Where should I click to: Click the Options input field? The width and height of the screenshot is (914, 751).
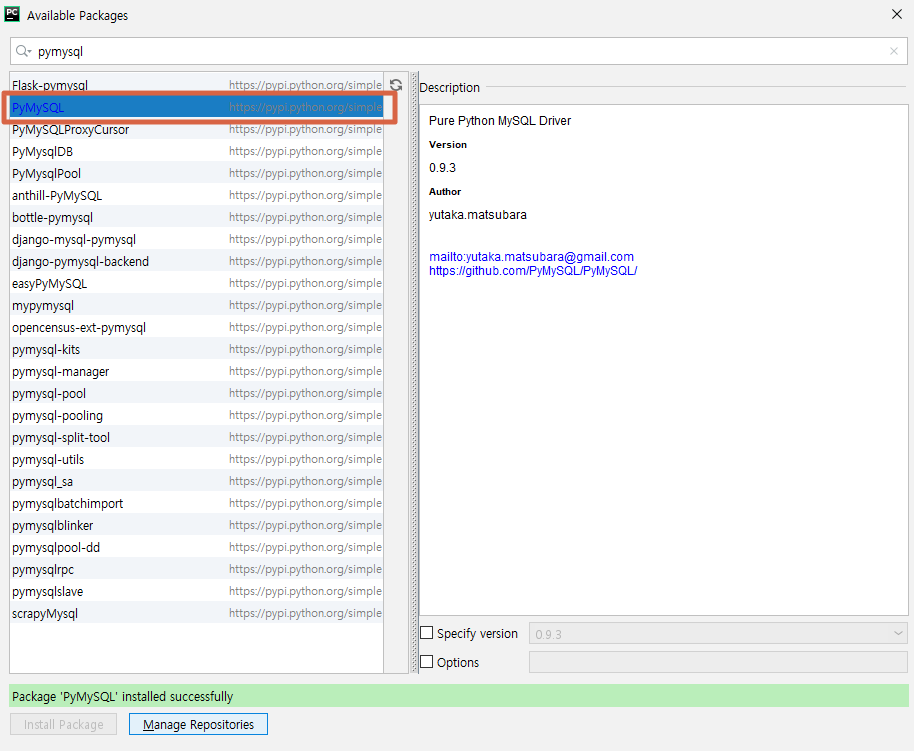click(718, 662)
